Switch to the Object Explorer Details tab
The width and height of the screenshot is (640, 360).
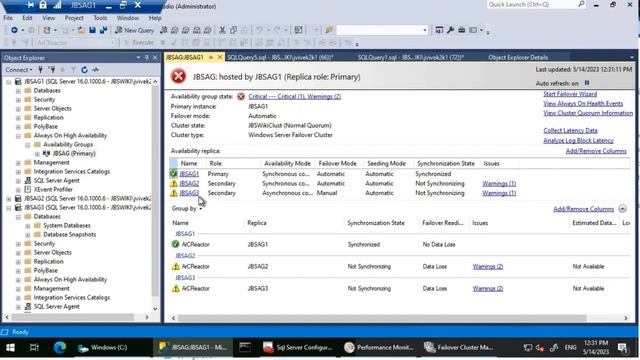pos(518,58)
